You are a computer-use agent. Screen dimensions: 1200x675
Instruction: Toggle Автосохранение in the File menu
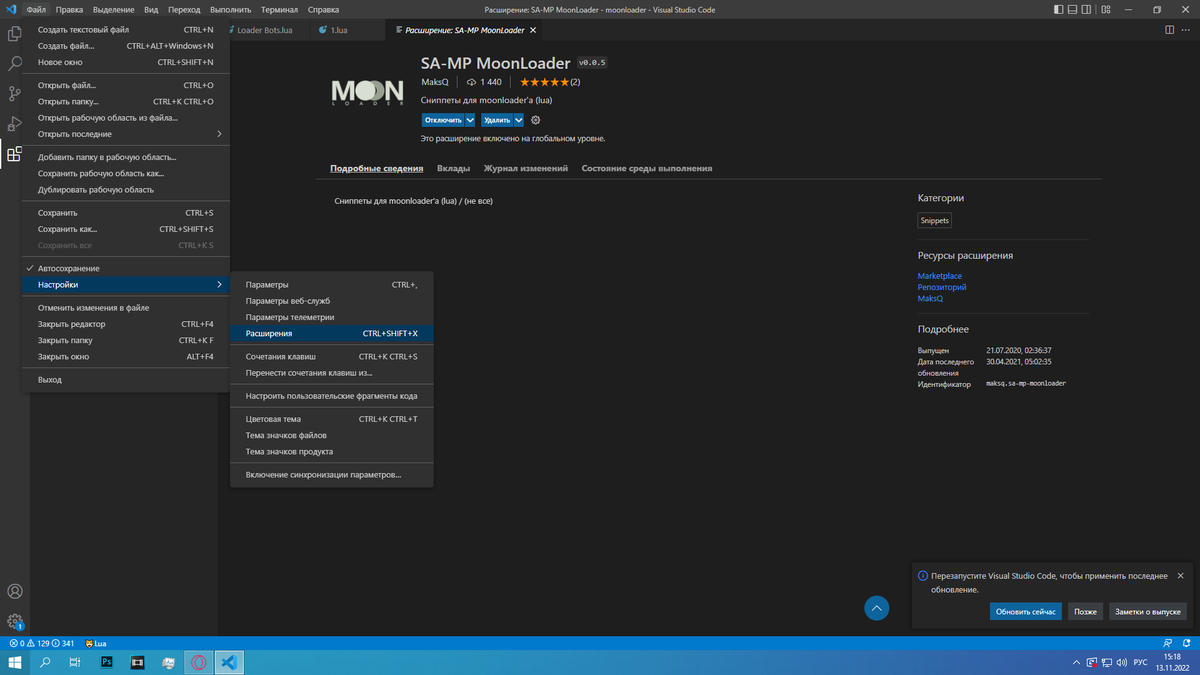(x=126, y=268)
